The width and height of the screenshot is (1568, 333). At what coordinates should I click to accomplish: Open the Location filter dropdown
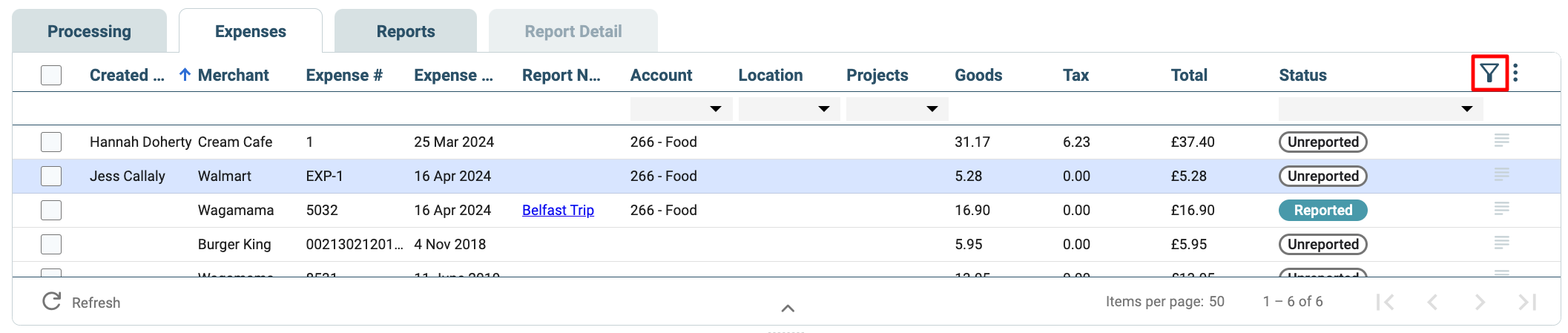789,109
